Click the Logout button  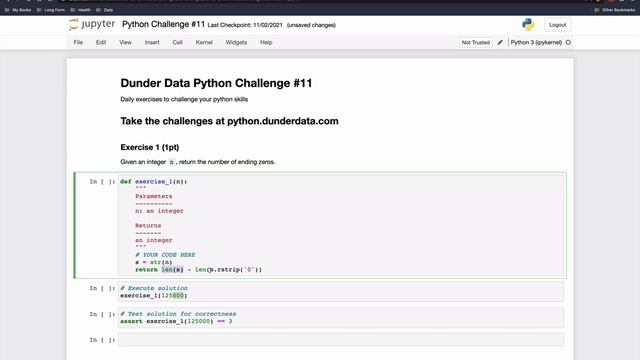coord(558,25)
